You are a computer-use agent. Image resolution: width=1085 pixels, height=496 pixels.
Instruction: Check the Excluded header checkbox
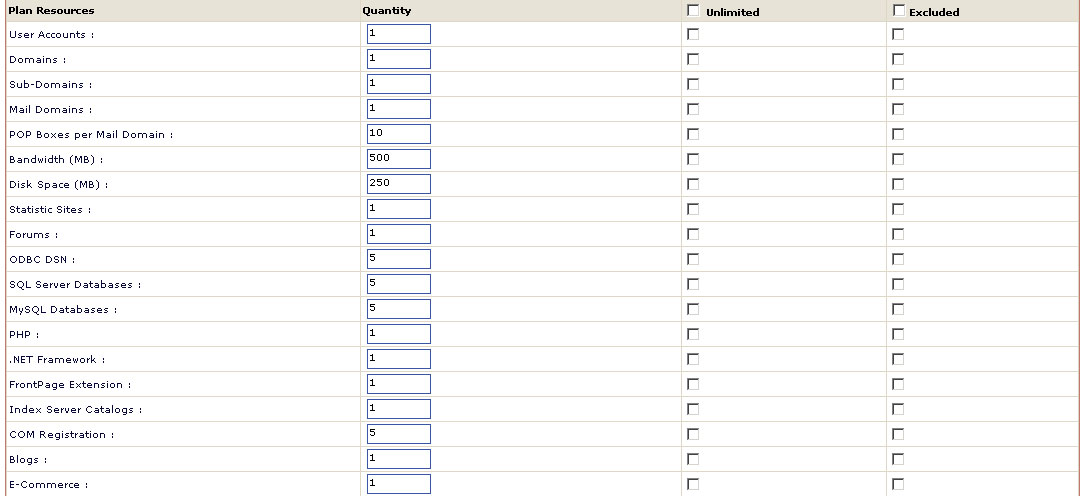click(898, 10)
